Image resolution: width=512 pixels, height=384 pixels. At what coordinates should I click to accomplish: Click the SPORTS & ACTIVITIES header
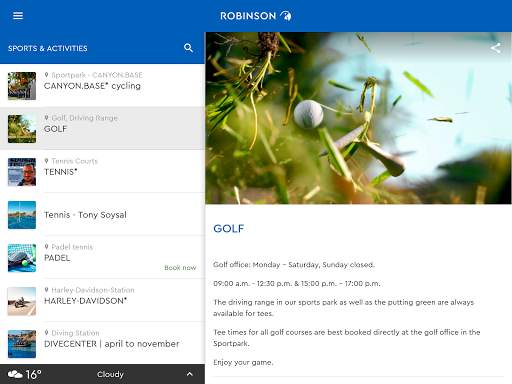(x=48, y=48)
